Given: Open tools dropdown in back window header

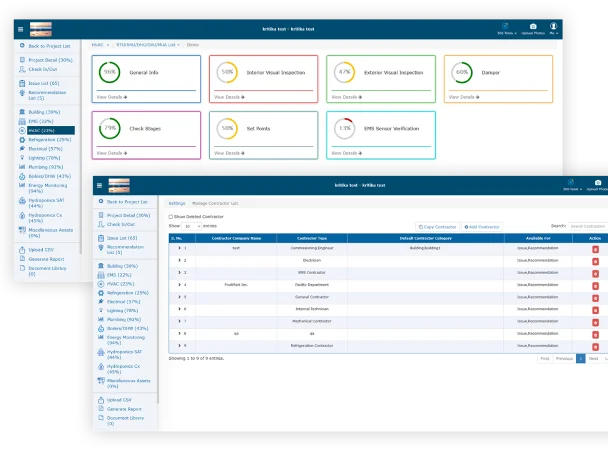Looking at the screenshot, I should click(x=506, y=29).
